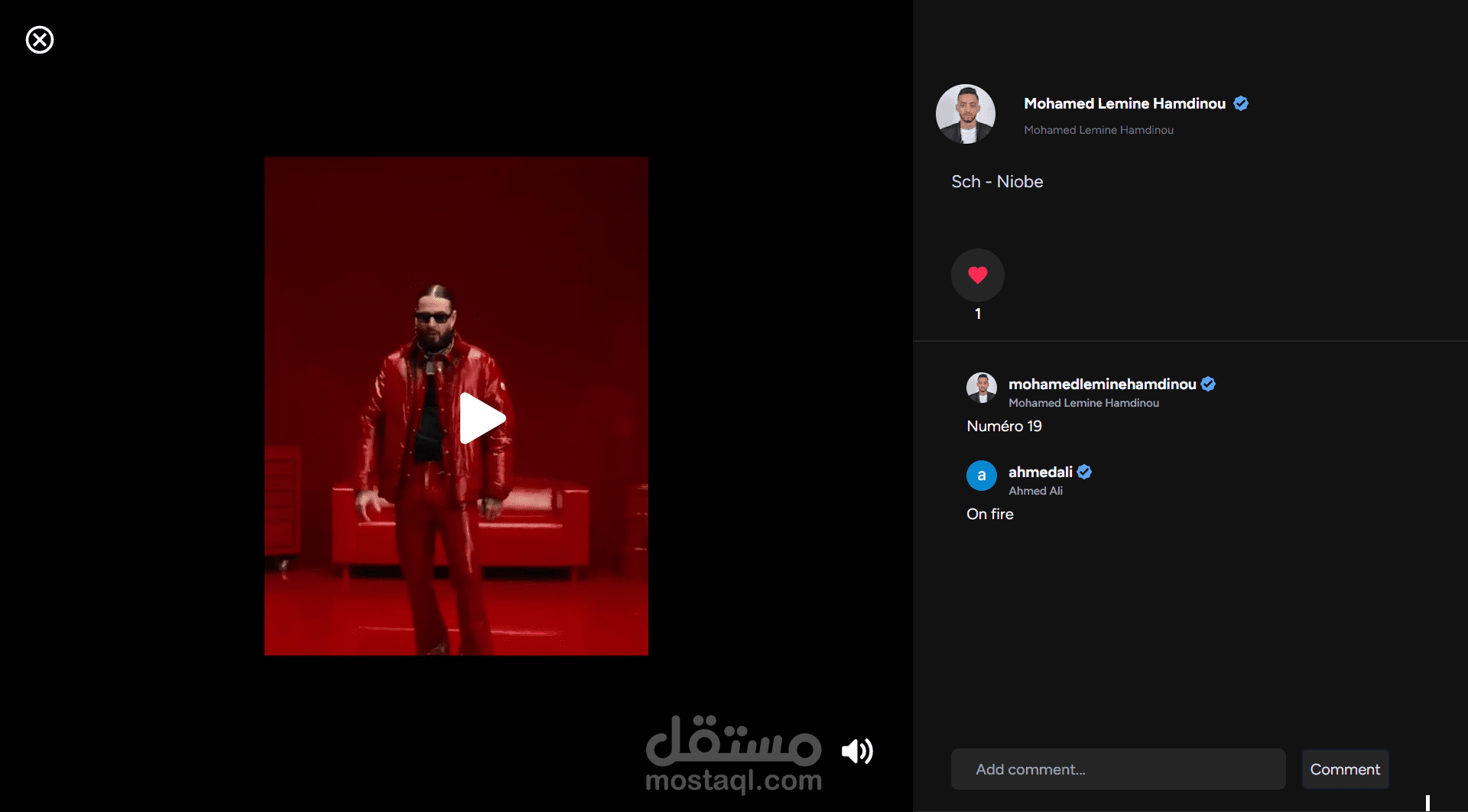Open mohamedleminehamdinou commenter username
1468x812 pixels.
pyautogui.click(x=1102, y=384)
